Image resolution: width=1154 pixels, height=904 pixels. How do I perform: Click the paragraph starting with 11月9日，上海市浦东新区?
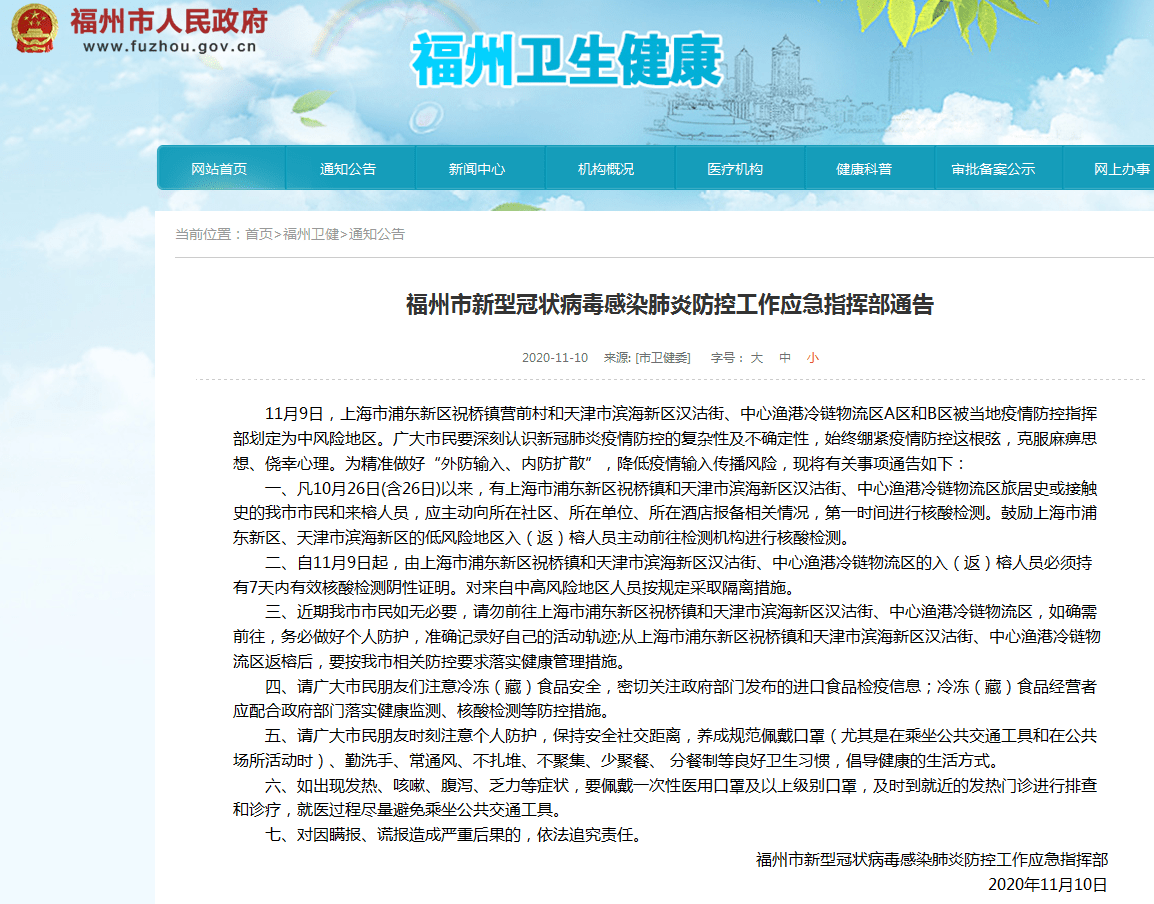click(x=665, y=439)
